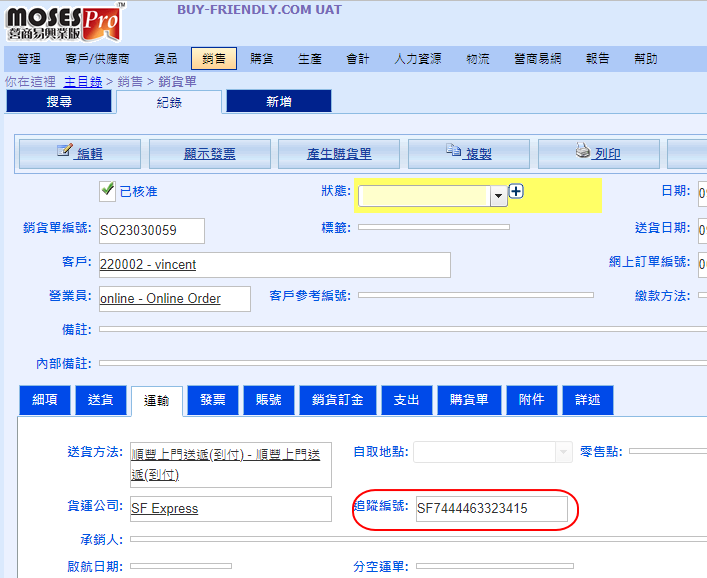This screenshot has width=707, height=578.
Task: Open the 賬號 tab
Action: (269, 400)
